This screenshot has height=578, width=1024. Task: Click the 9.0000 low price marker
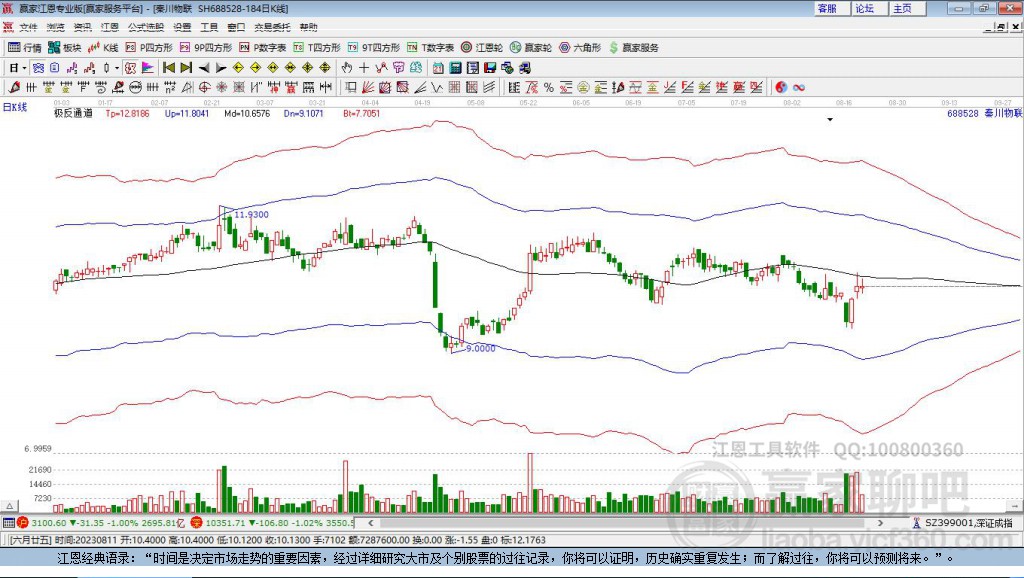(481, 349)
